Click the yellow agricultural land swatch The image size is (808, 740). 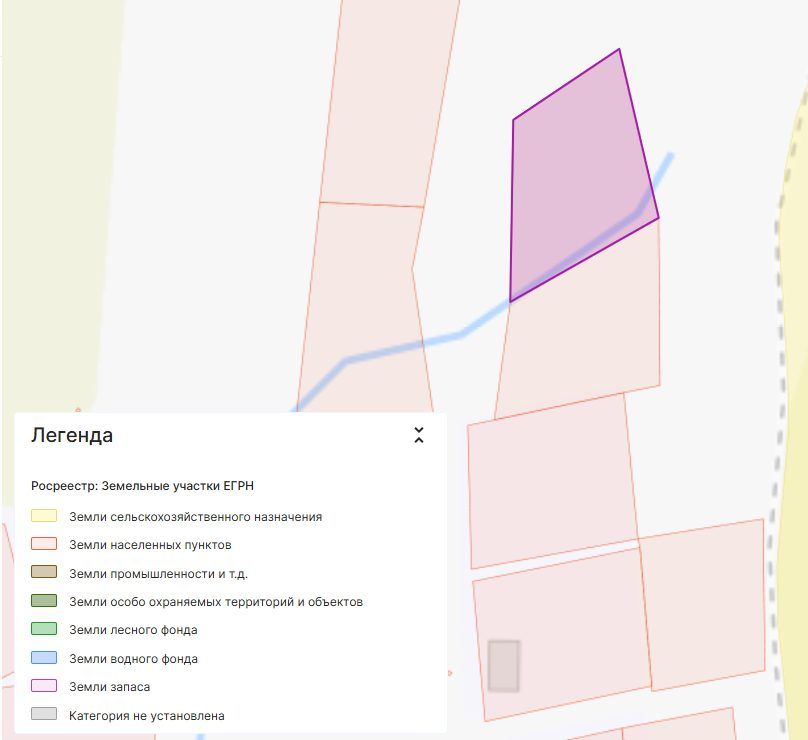pyautogui.click(x=44, y=516)
